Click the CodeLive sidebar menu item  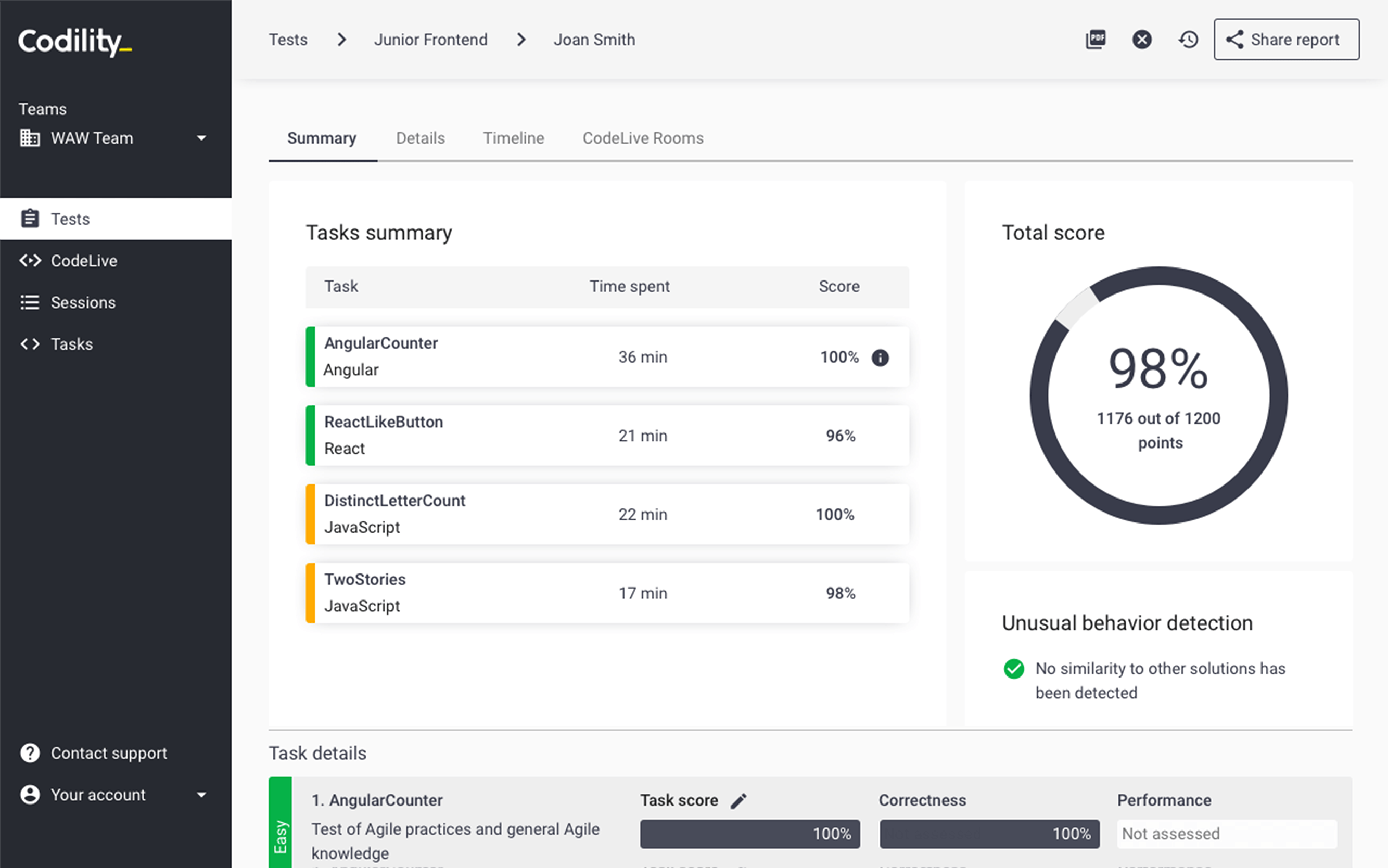83,261
